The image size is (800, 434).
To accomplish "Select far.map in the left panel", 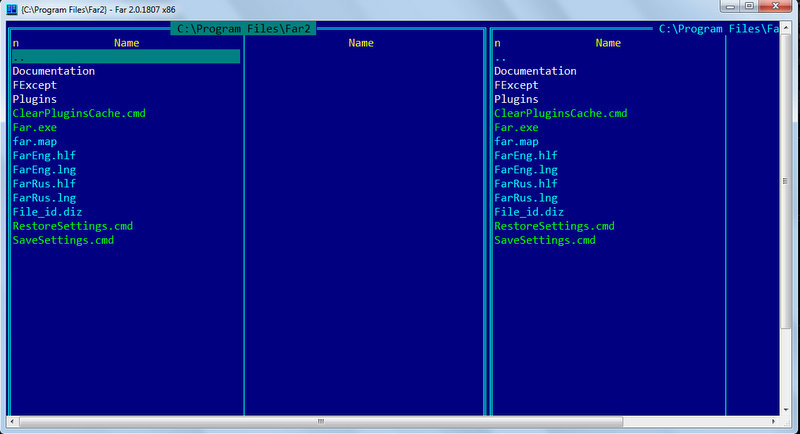I will coord(35,141).
